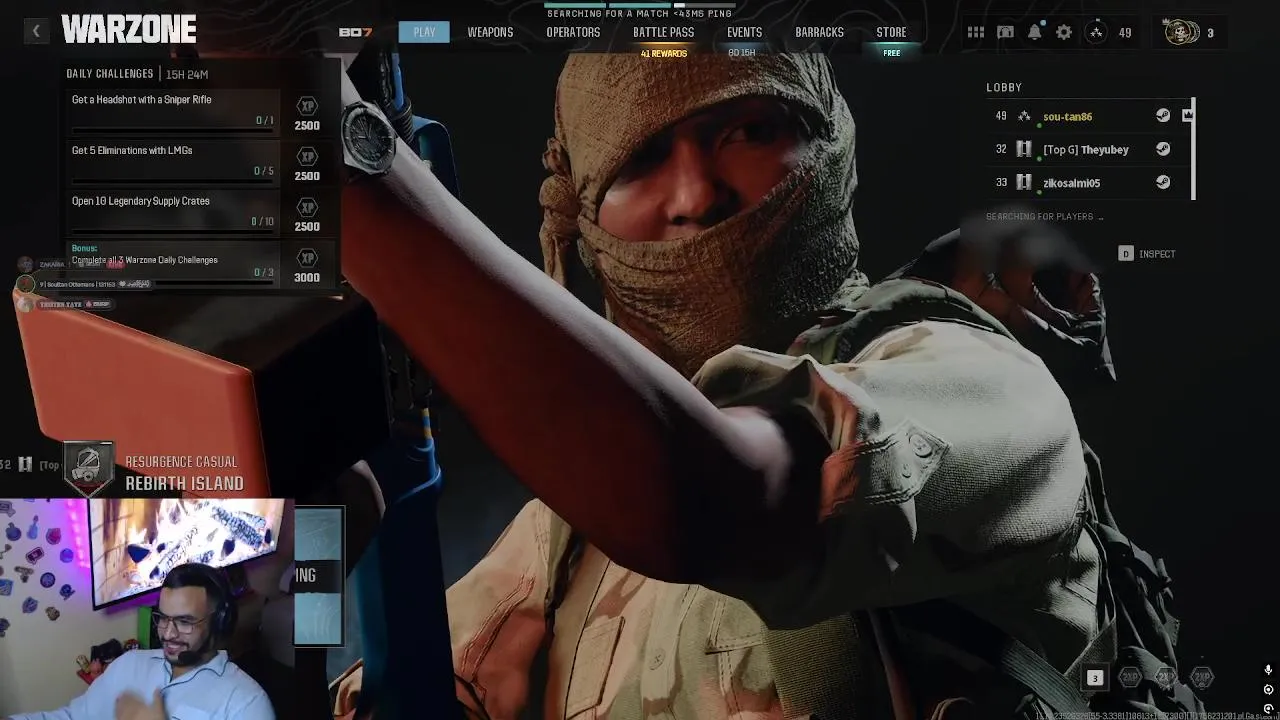This screenshot has width=1280, height=720.
Task: Open 'Open 10 Legendary Supply Crates' challenge
Action: (x=172, y=214)
